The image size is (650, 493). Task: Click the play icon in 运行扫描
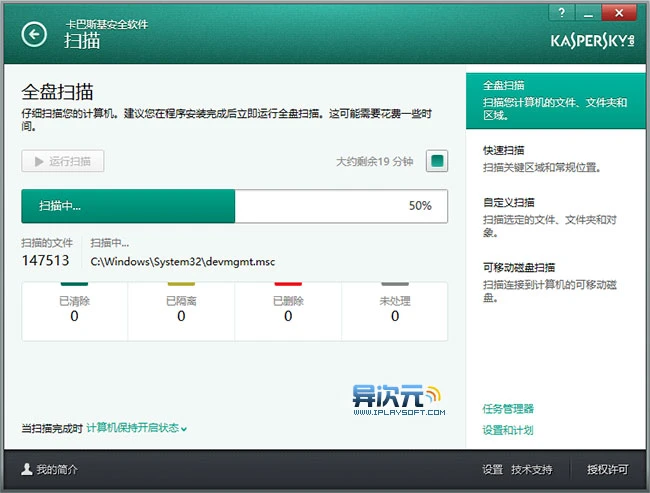(x=39, y=161)
